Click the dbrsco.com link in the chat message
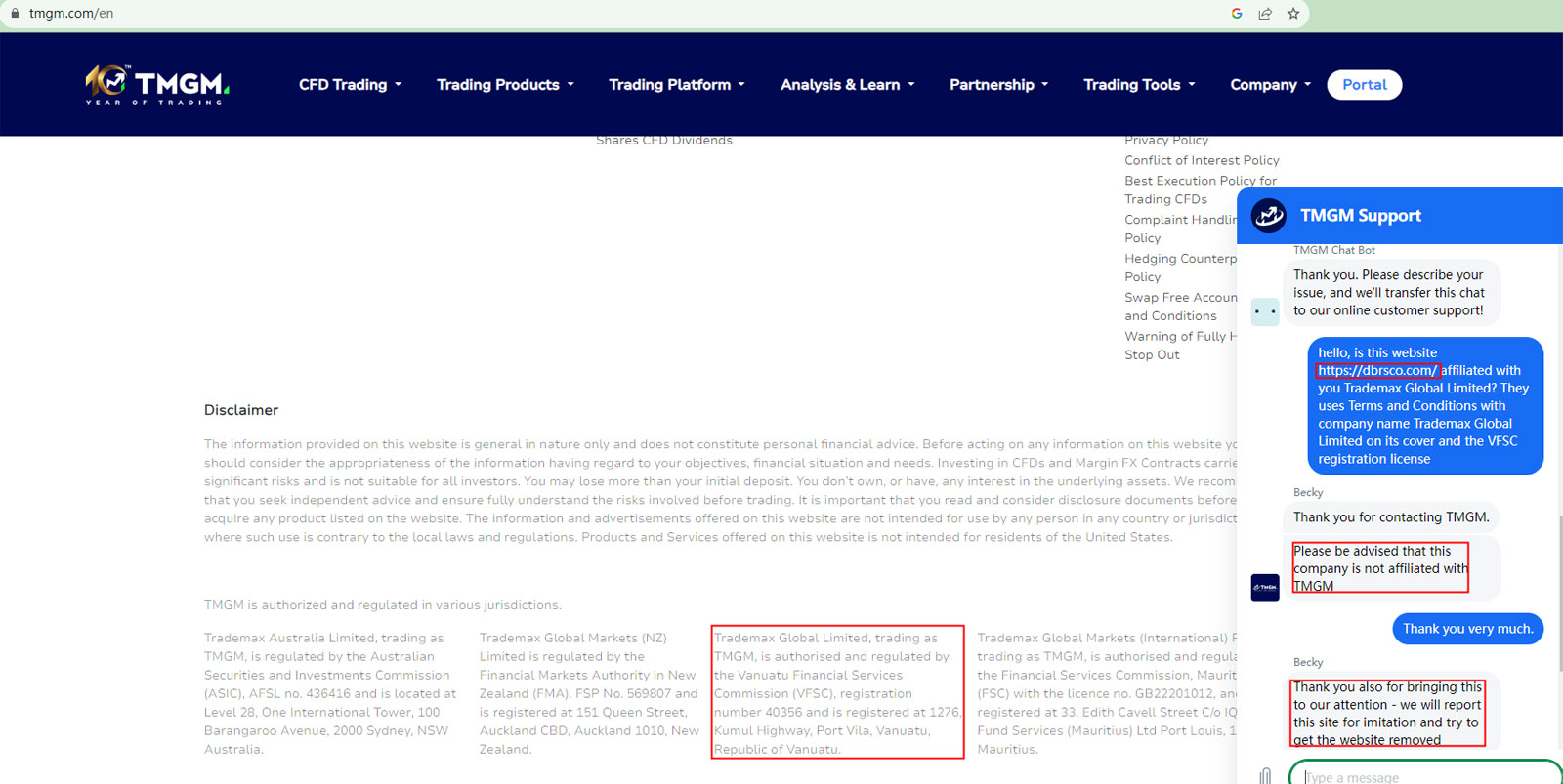Image resolution: width=1563 pixels, height=784 pixels. pyautogui.click(x=1377, y=371)
